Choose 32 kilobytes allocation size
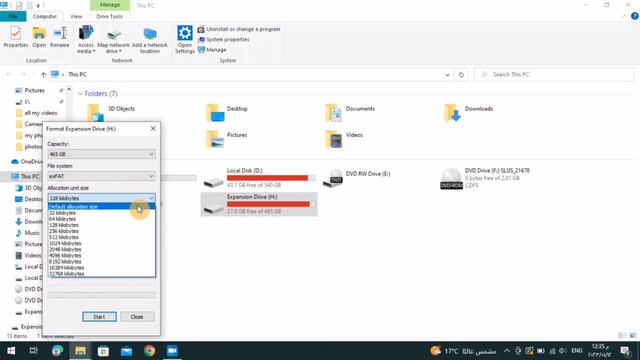This screenshot has width=640, height=360. tap(101, 213)
